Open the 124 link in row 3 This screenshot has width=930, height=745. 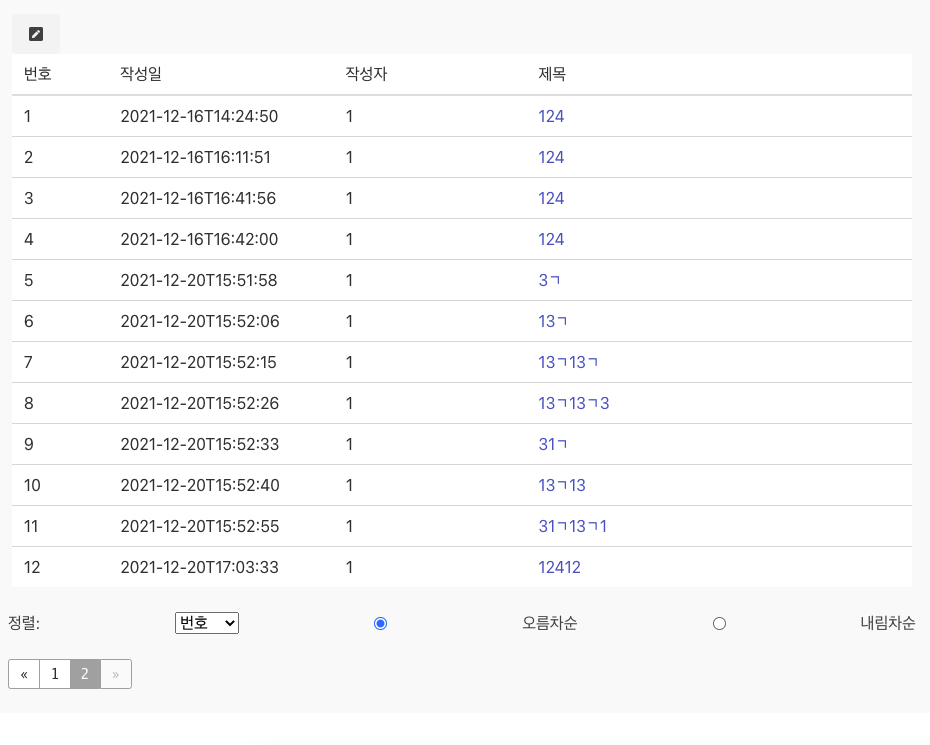551,198
